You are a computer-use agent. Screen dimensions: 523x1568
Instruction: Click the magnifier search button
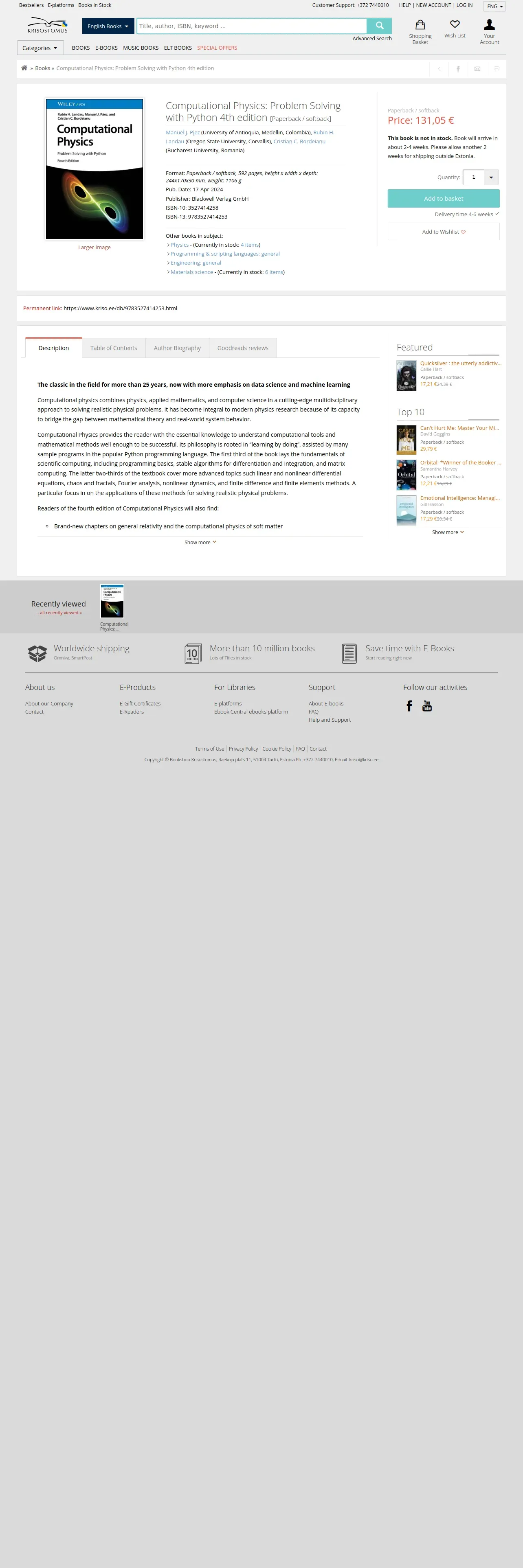click(x=379, y=26)
